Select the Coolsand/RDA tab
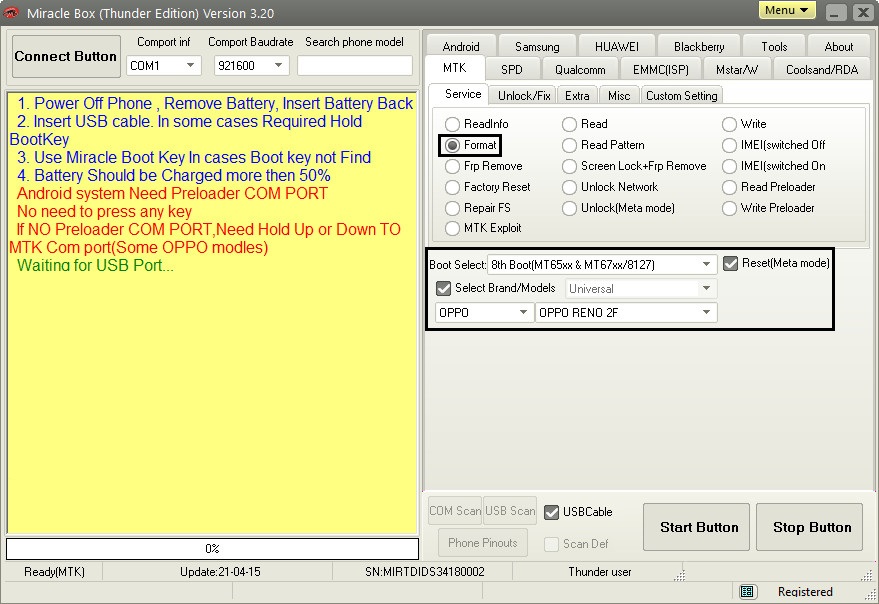The height and width of the screenshot is (604, 879). (822, 70)
